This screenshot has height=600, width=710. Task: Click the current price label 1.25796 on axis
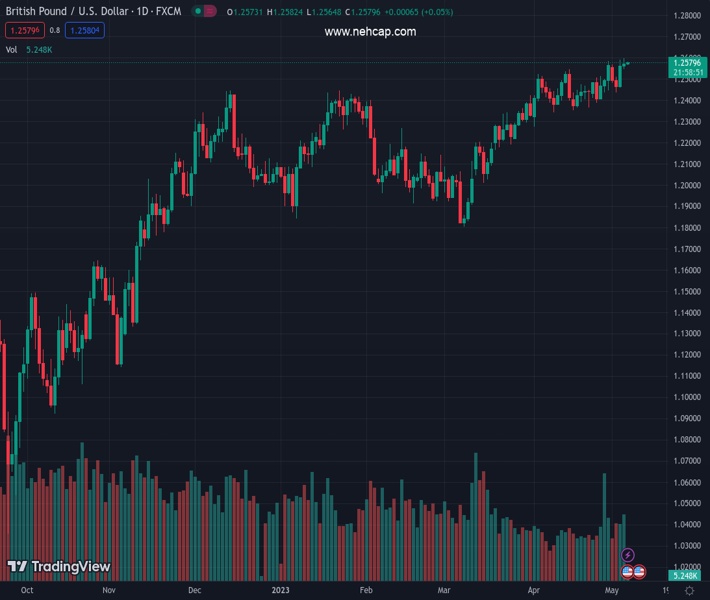coord(688,63)
